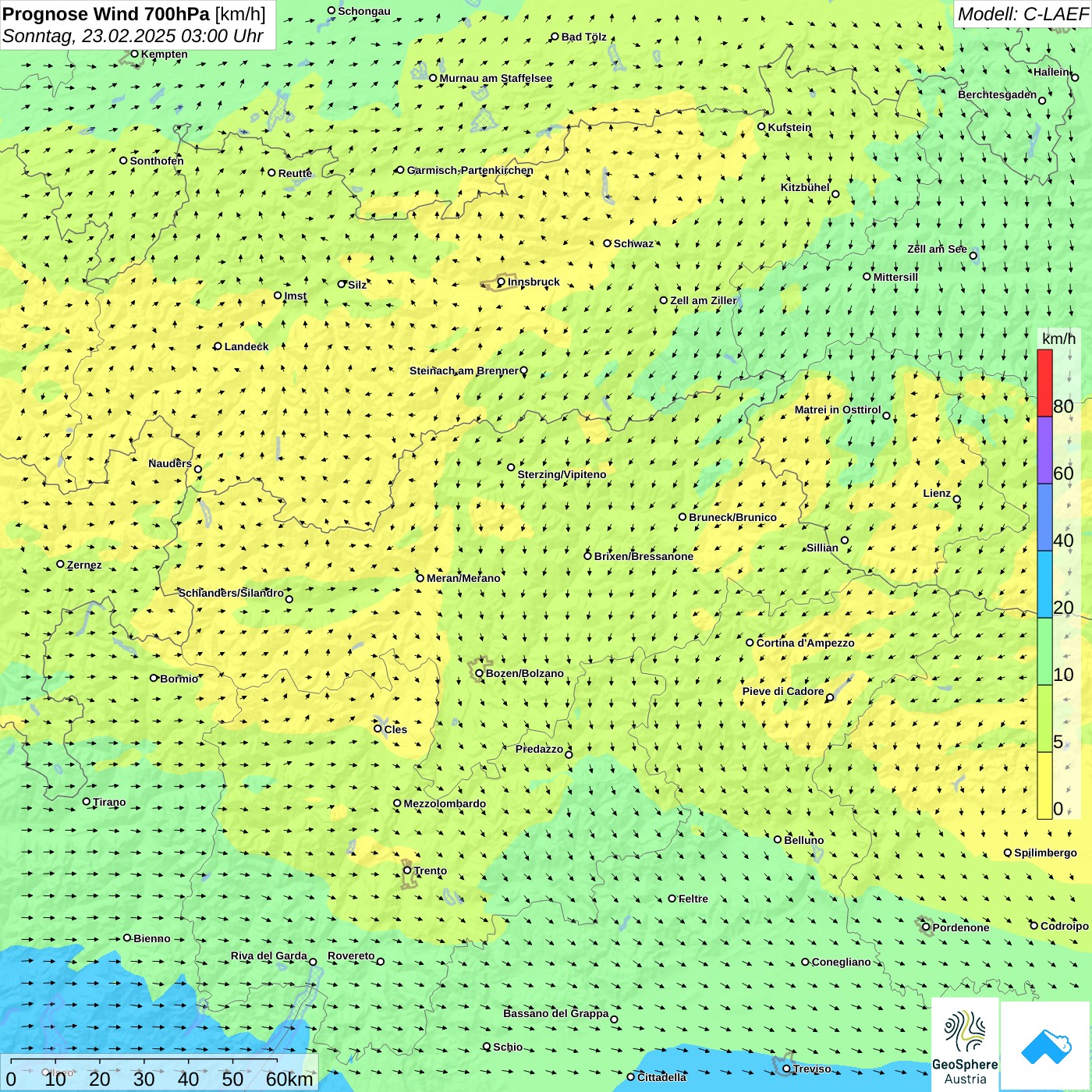Click the Zernez location marker circle
This screenshot has width=1092, height=1092.
coord(60,564)
